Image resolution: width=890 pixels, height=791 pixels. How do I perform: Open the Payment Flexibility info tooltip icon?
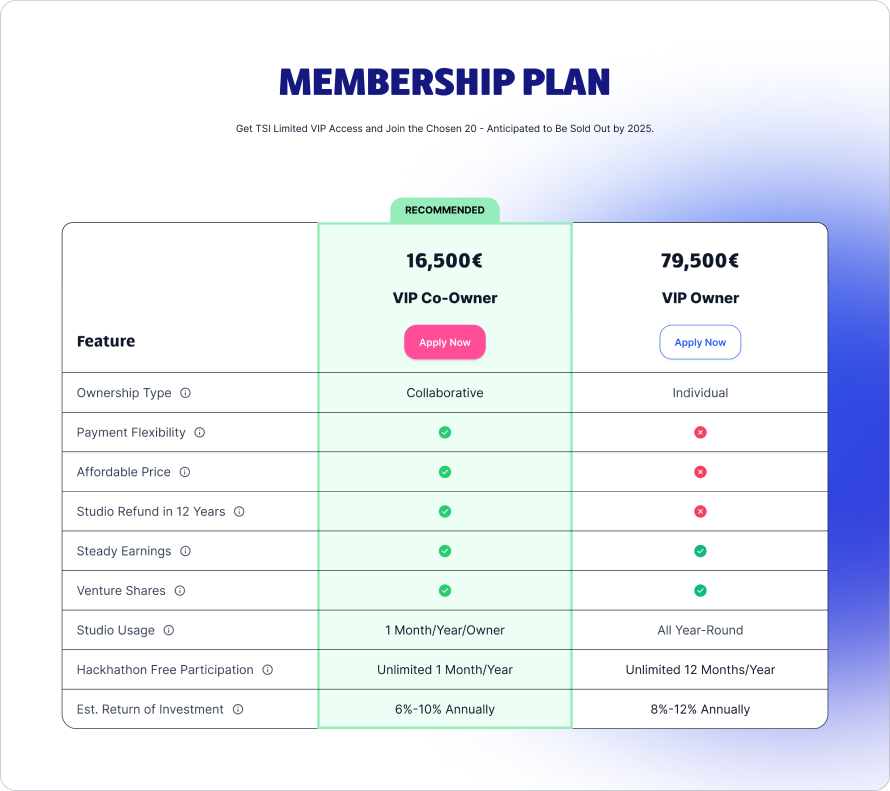tap(200, 432)
